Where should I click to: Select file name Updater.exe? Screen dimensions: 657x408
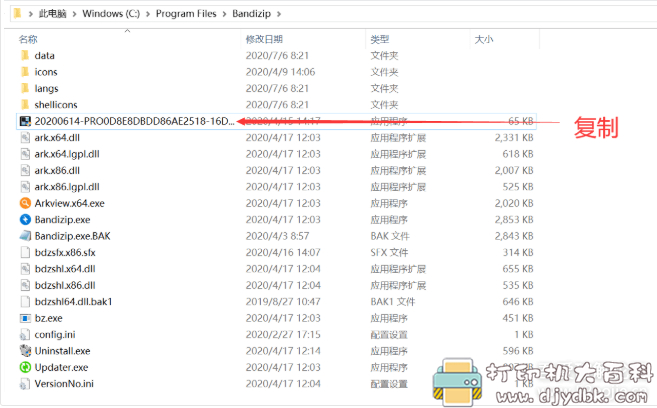62,367
